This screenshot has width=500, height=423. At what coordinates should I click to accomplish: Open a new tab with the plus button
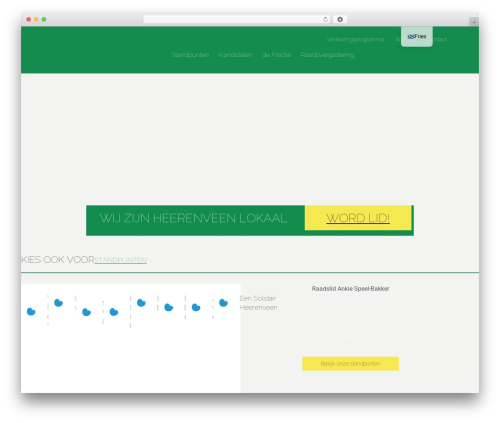pyautogui.click(x=474, y=22)
